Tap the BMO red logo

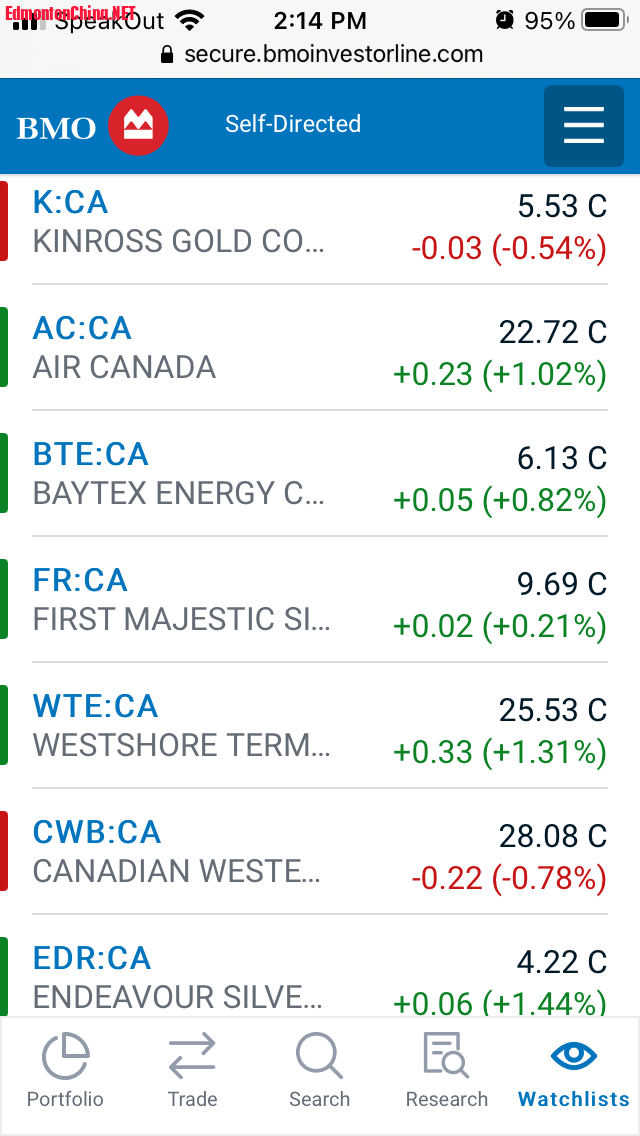click(138, 126)
